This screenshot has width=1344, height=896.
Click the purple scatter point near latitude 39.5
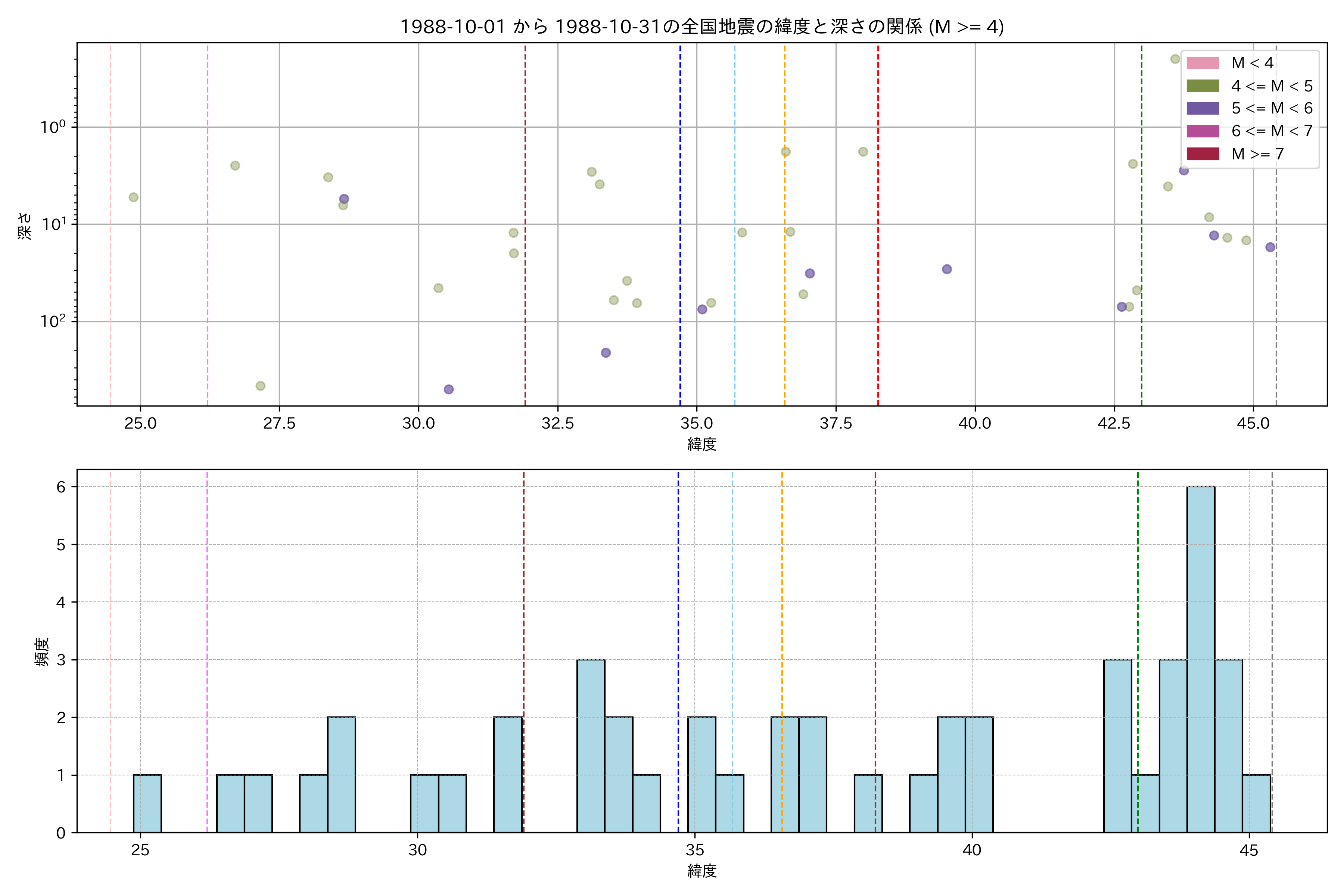[x=947, y=269]
